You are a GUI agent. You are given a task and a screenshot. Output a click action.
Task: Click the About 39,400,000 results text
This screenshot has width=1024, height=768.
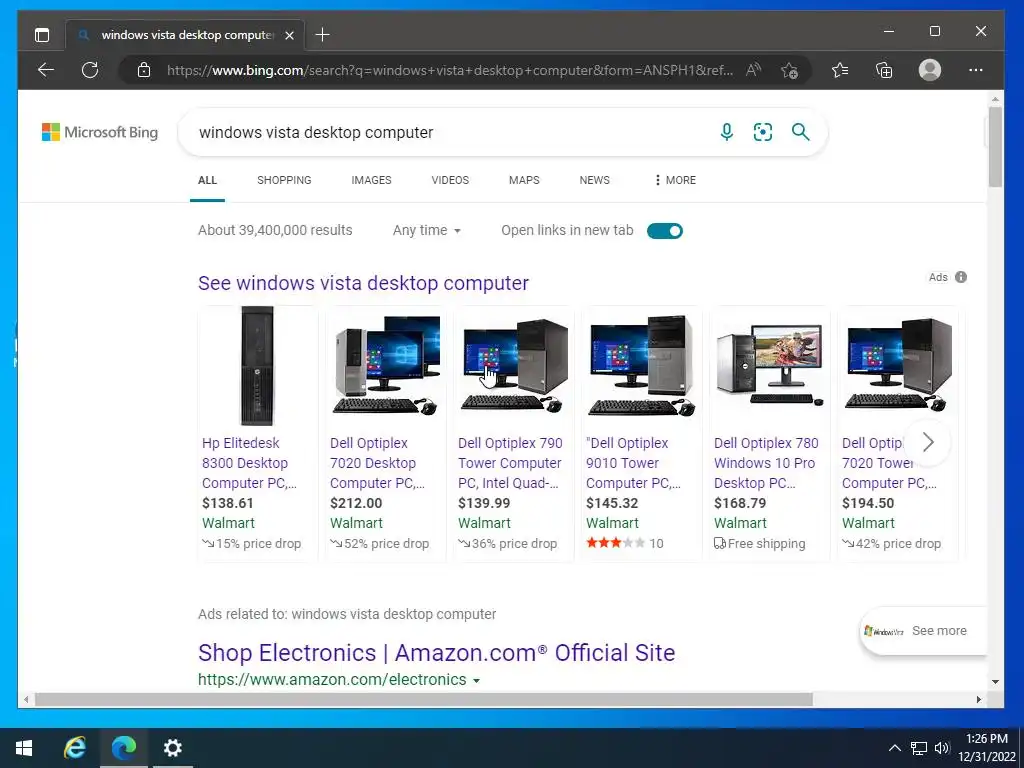tap(275, 230)
